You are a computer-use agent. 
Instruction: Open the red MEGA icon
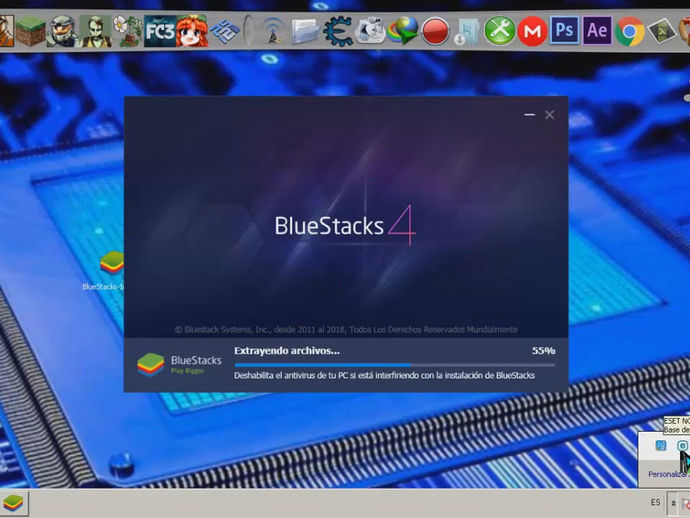tap(532, 31)
